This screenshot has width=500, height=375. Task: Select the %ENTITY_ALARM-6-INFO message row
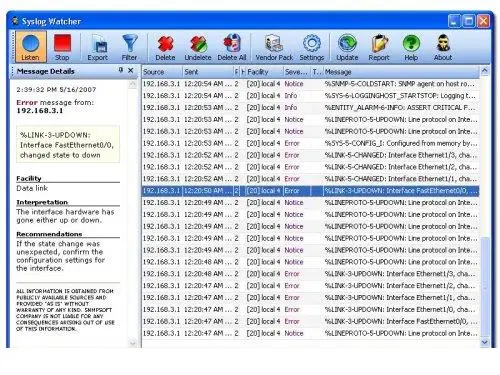click(310, 108)
